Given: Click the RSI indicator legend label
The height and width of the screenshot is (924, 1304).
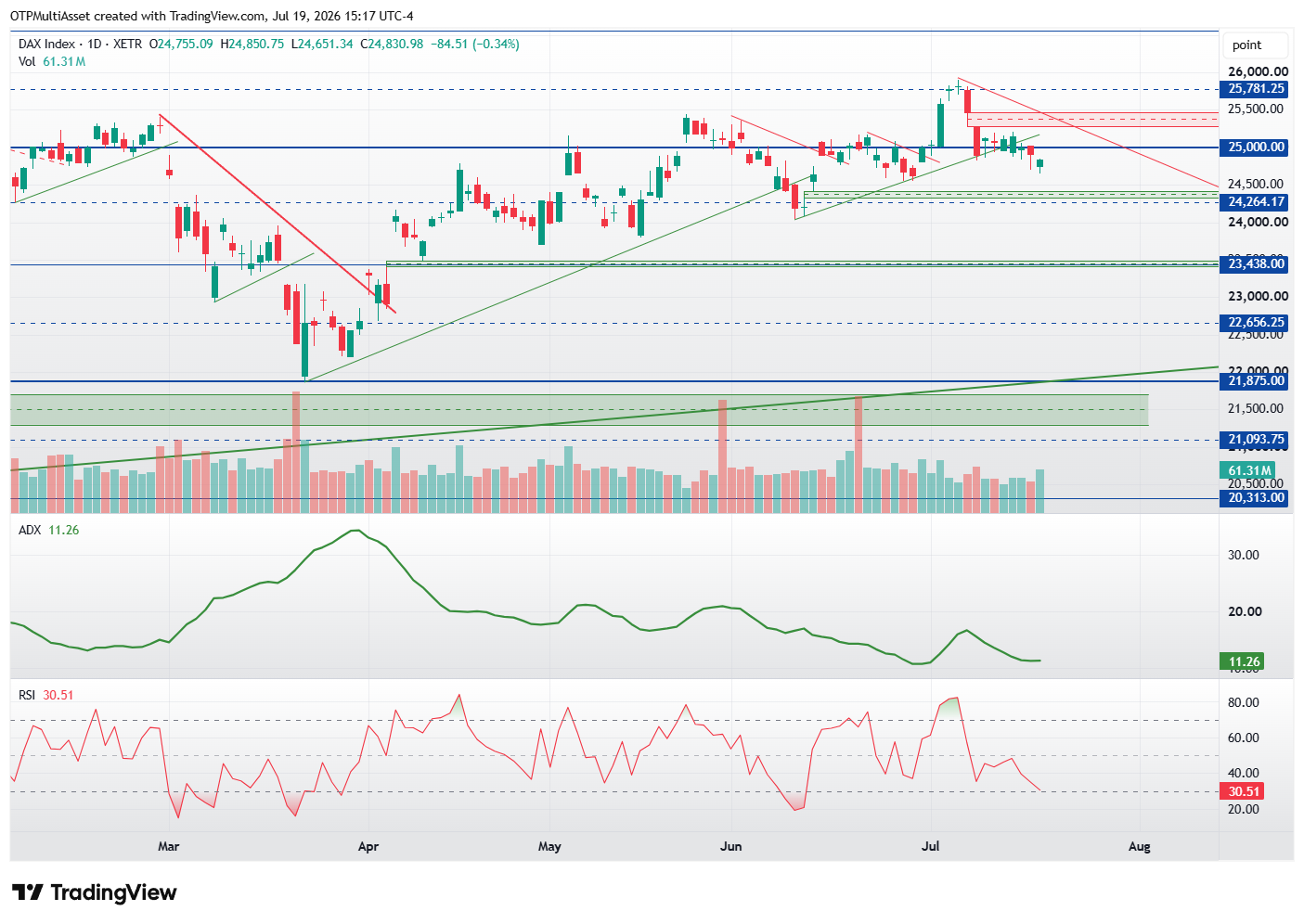Looking at the screenshot, I should (27, 695).
